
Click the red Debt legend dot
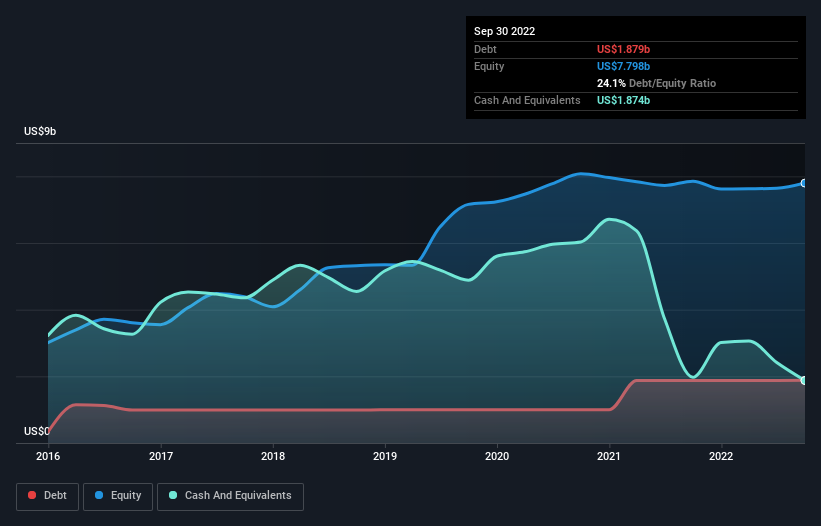click(32, 495)
